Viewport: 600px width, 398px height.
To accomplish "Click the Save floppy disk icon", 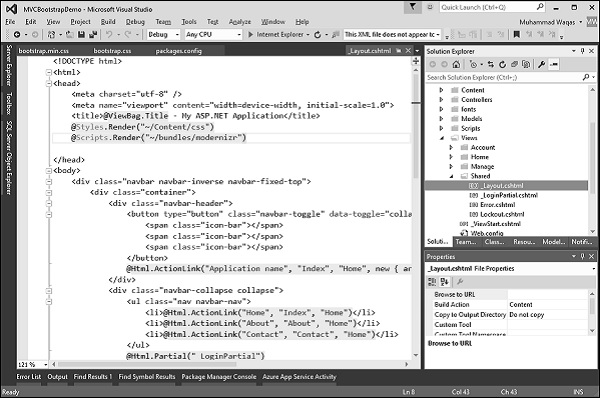I will pyautogui.click(x=81, y=35).
